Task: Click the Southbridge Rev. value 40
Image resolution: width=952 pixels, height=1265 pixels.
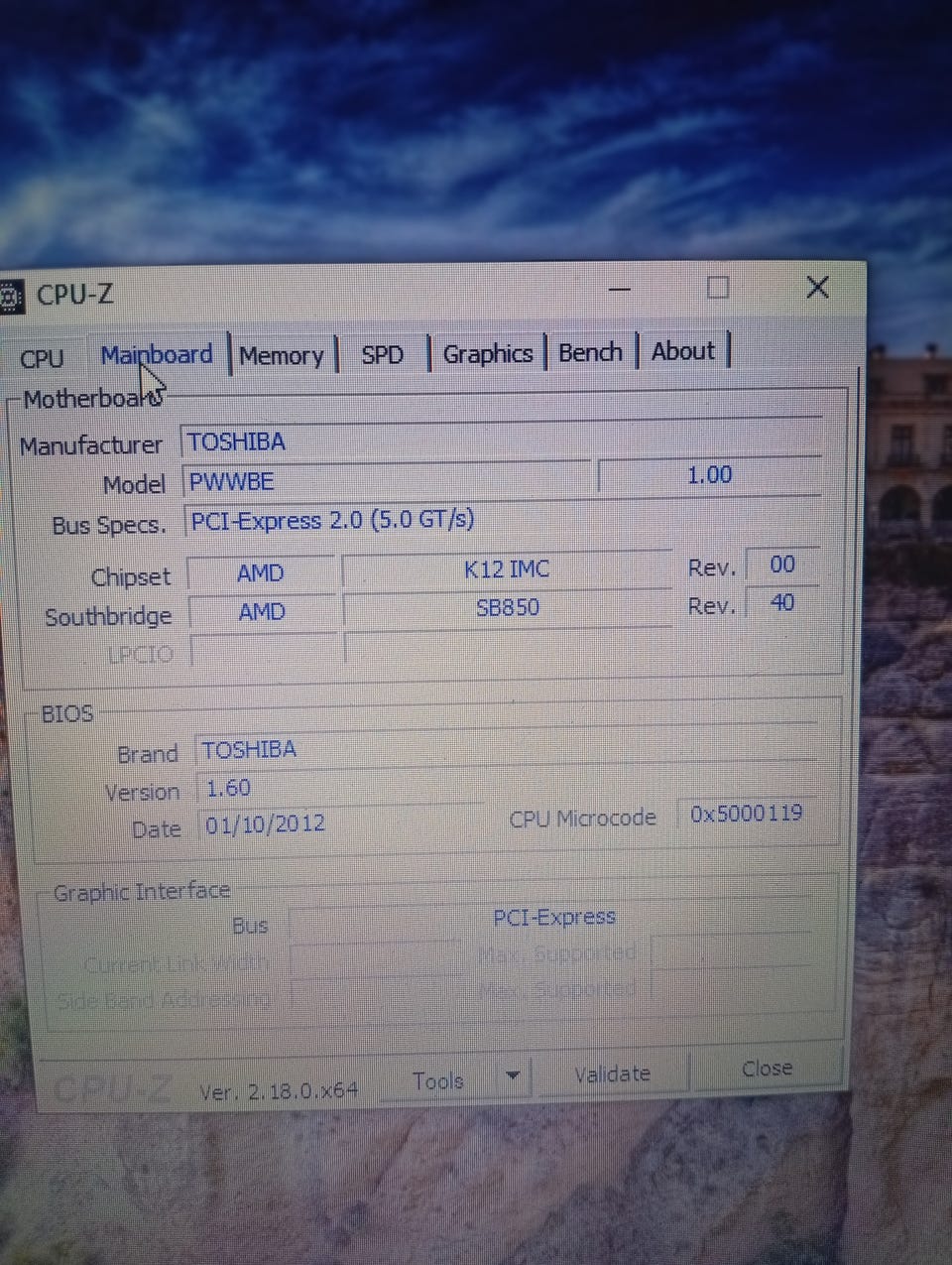Action: click(782, 602)
